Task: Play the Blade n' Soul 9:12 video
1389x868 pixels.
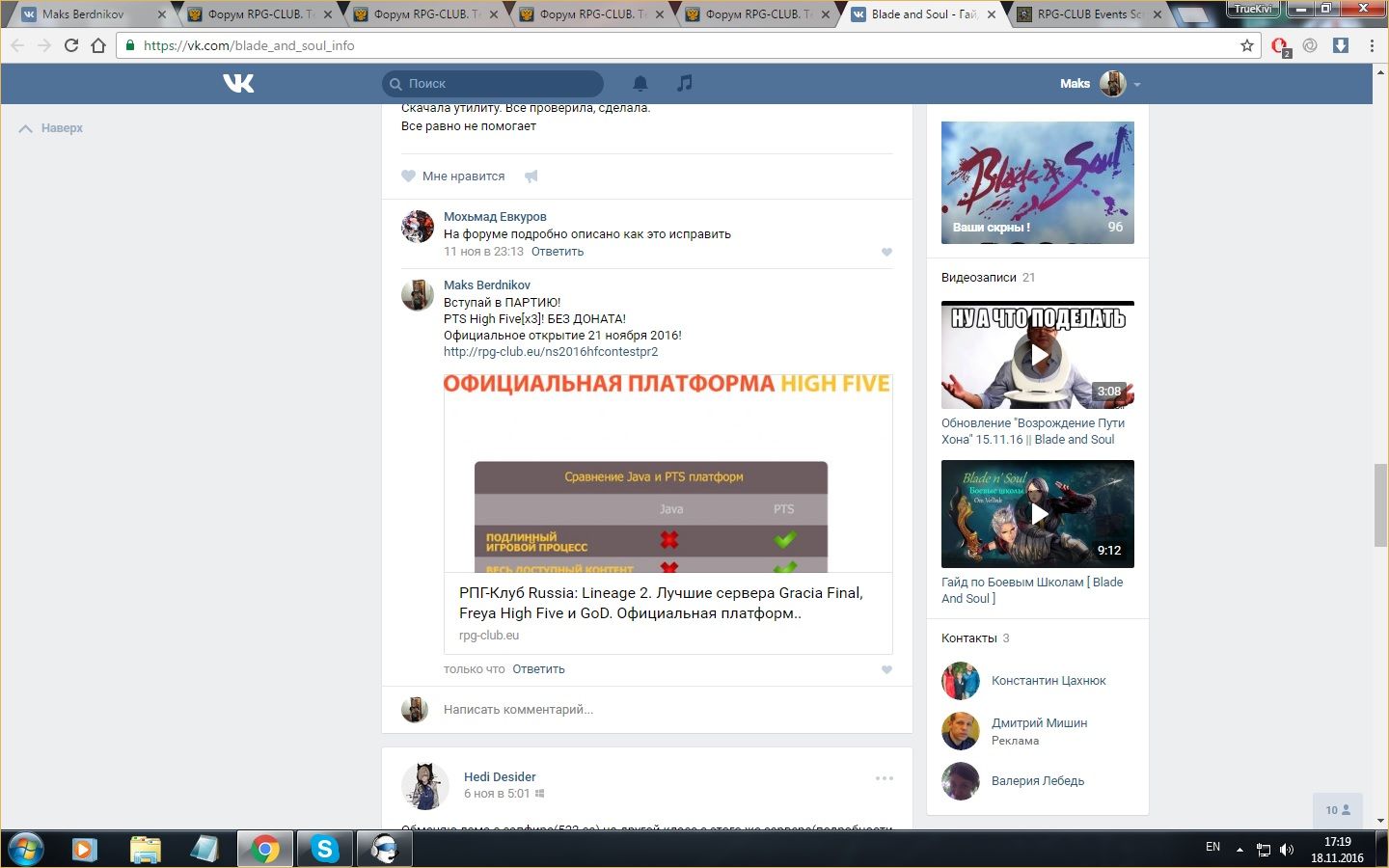Action: 1038,514
